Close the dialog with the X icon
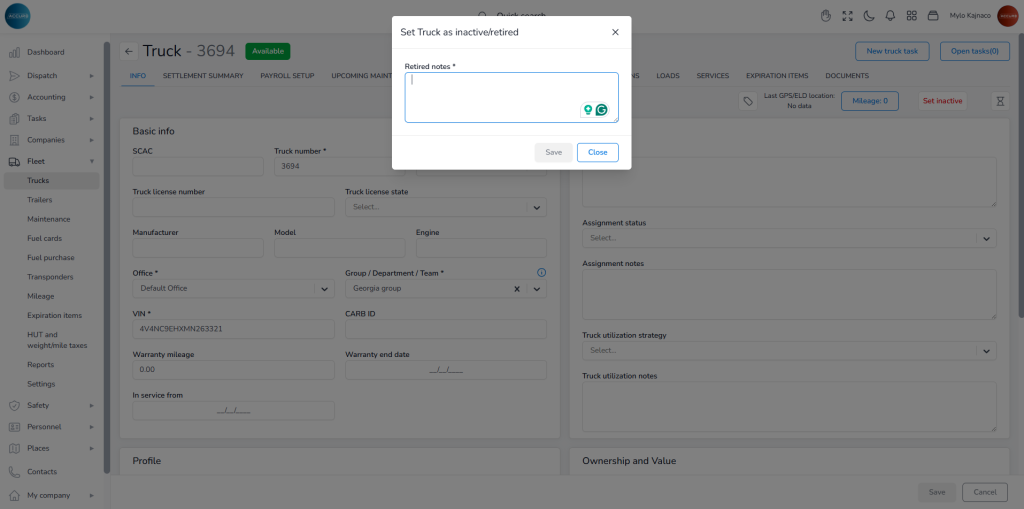The height and width of the screenshot is (509, 1024). click(x=615, y=32)
